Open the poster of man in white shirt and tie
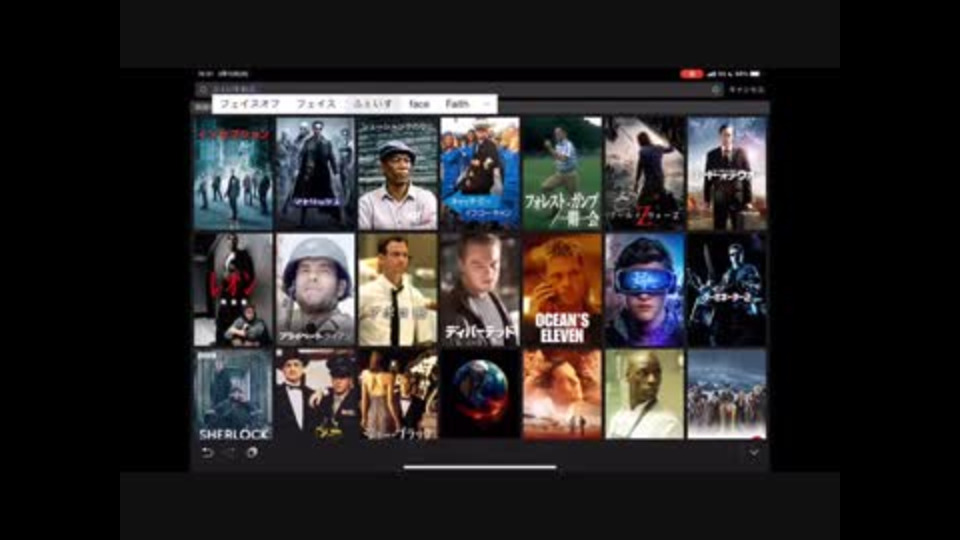The height and width of the screenshot is (540, 960). [398, 290]
